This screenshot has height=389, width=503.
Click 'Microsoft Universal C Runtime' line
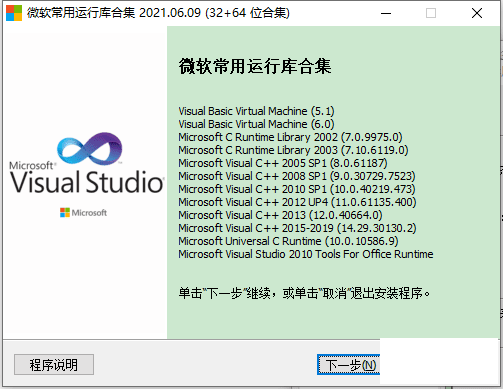point(288,241)
